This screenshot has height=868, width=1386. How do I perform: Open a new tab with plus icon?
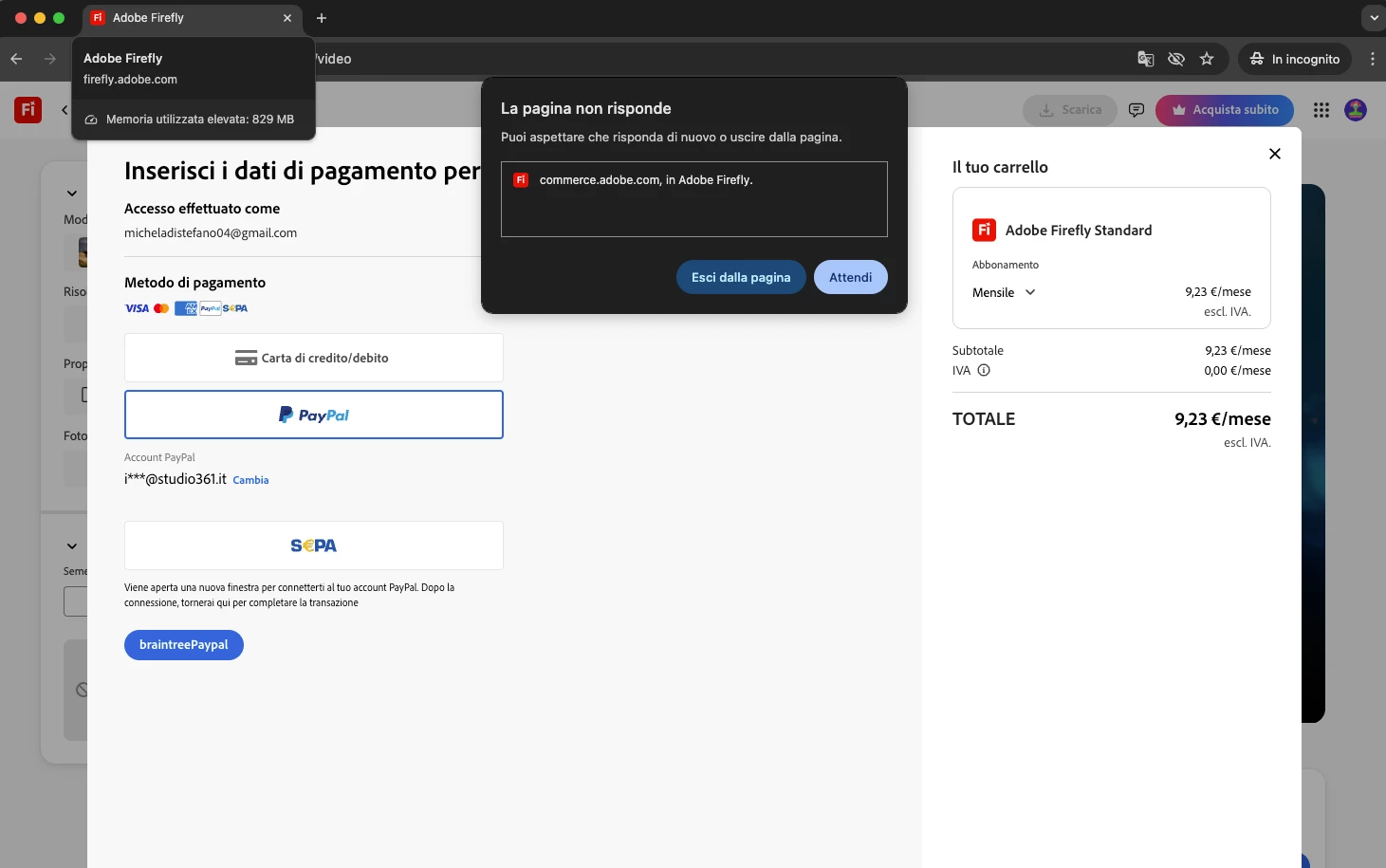[x=322, y=18]
